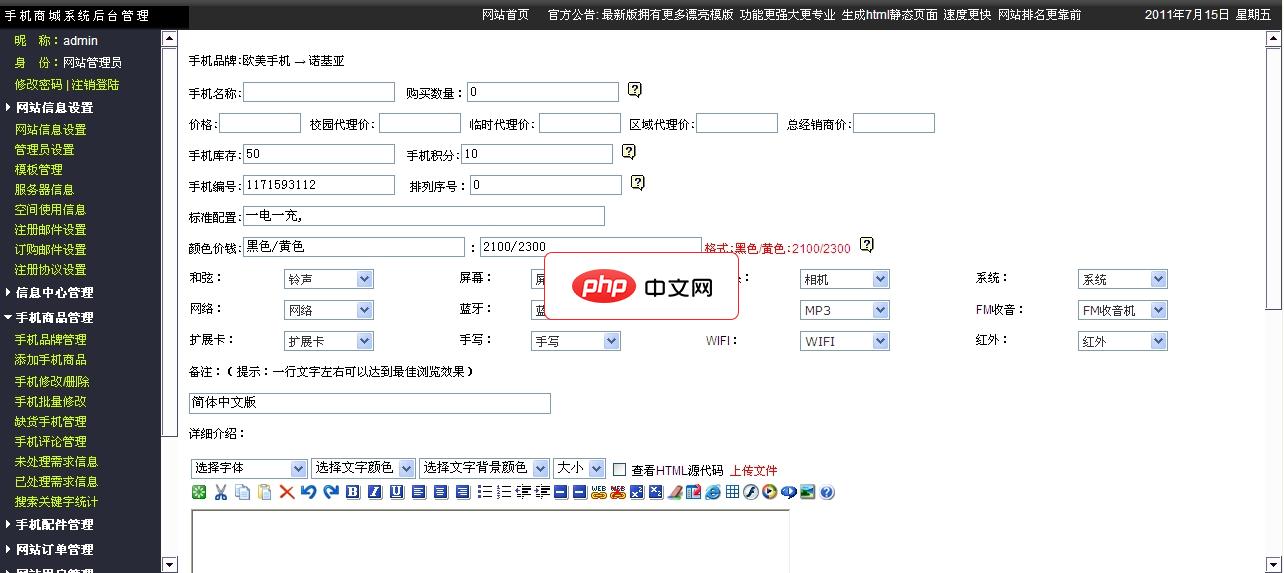
Task: Redo using the redo arrow icon
Action: [x=332, y=492]
